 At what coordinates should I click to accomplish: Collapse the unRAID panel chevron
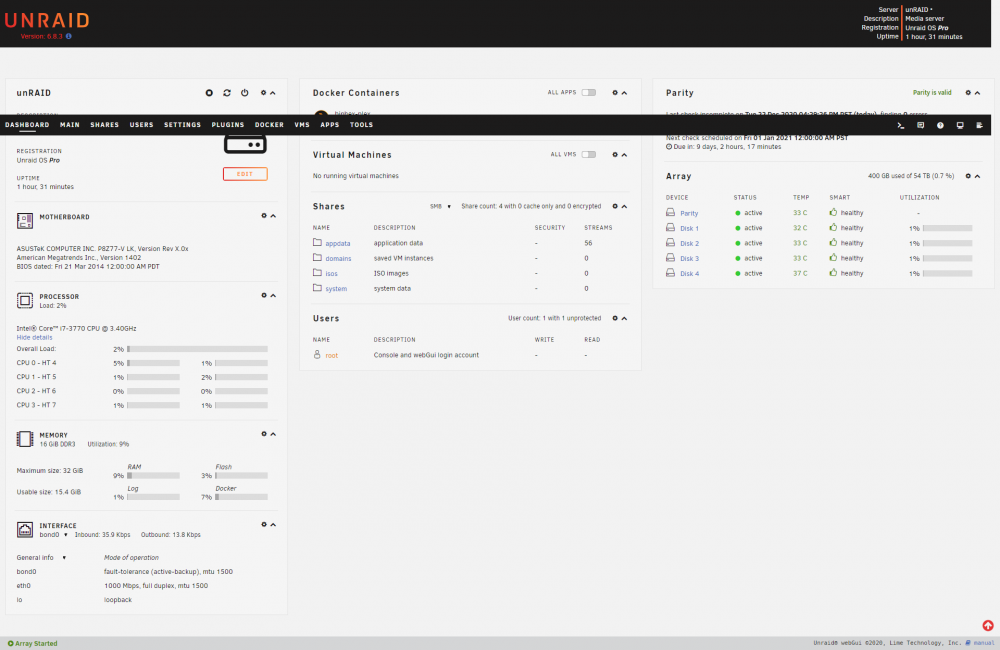click(273, 93)
